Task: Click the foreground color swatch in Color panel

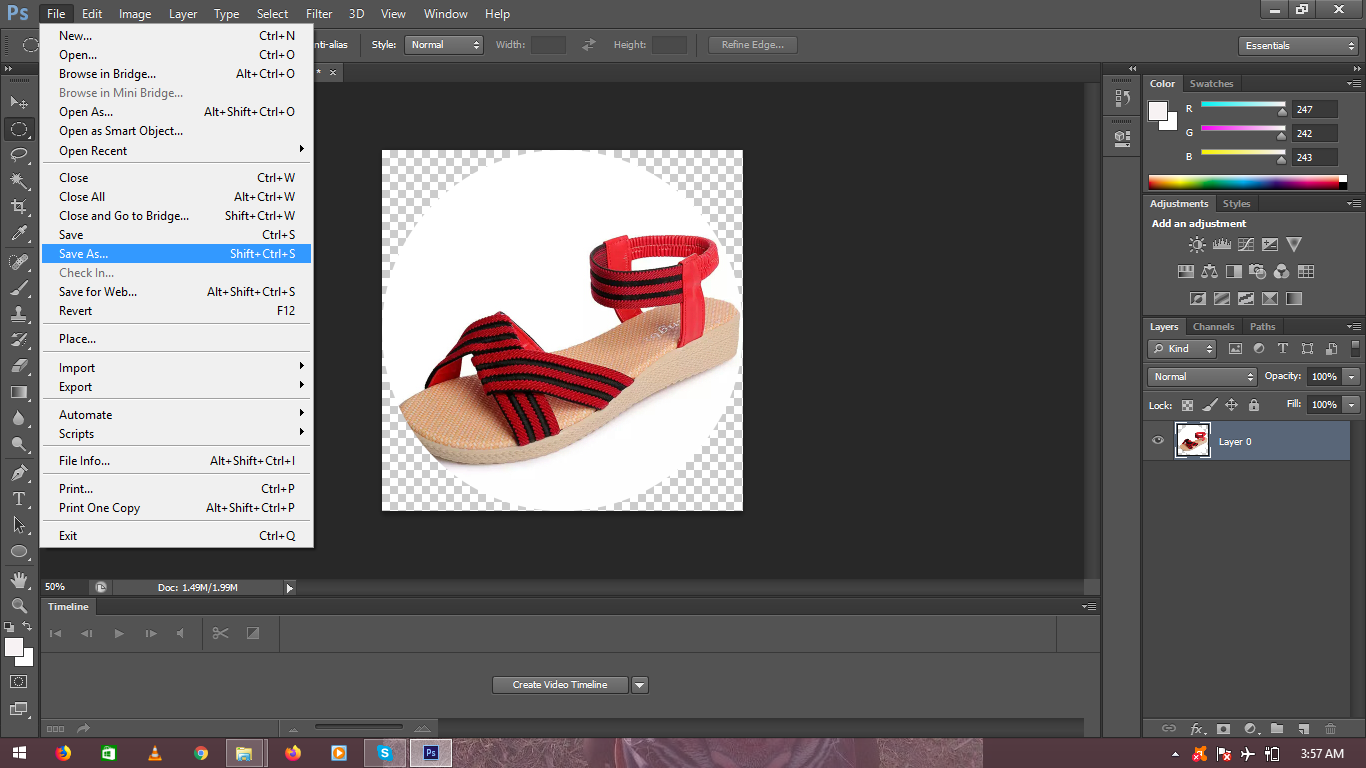Action: 1158,110
